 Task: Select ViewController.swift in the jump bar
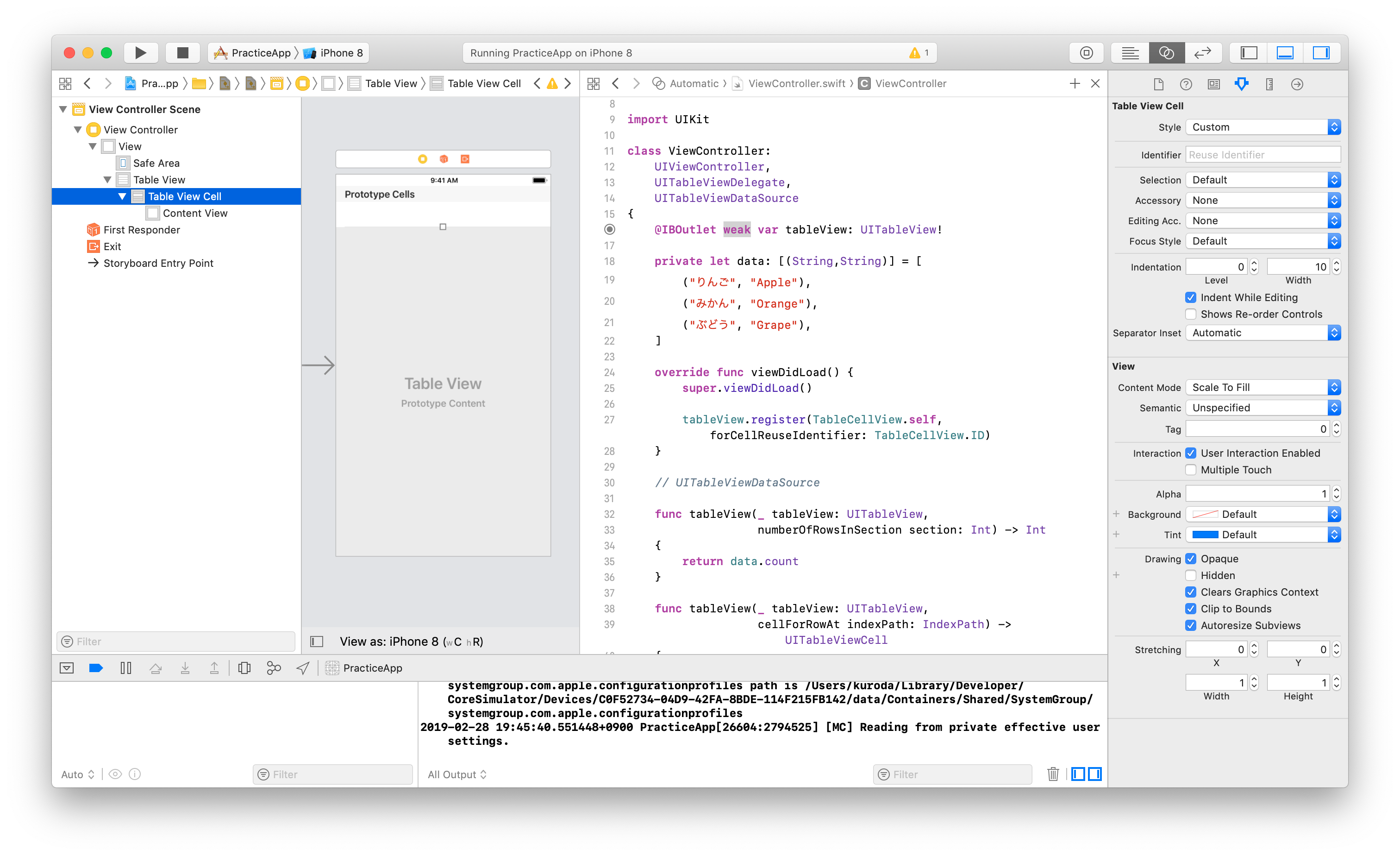796,83
